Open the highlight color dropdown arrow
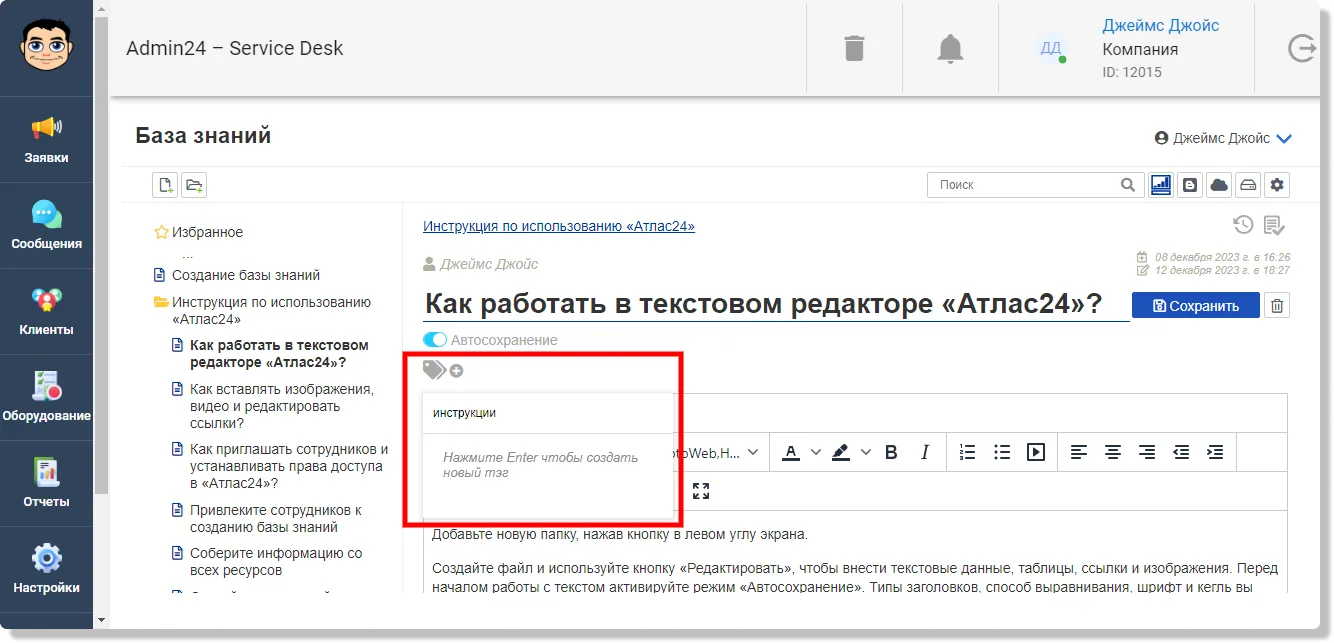Viewport: 1334px width, 643px height. click(x=866, y=453)
